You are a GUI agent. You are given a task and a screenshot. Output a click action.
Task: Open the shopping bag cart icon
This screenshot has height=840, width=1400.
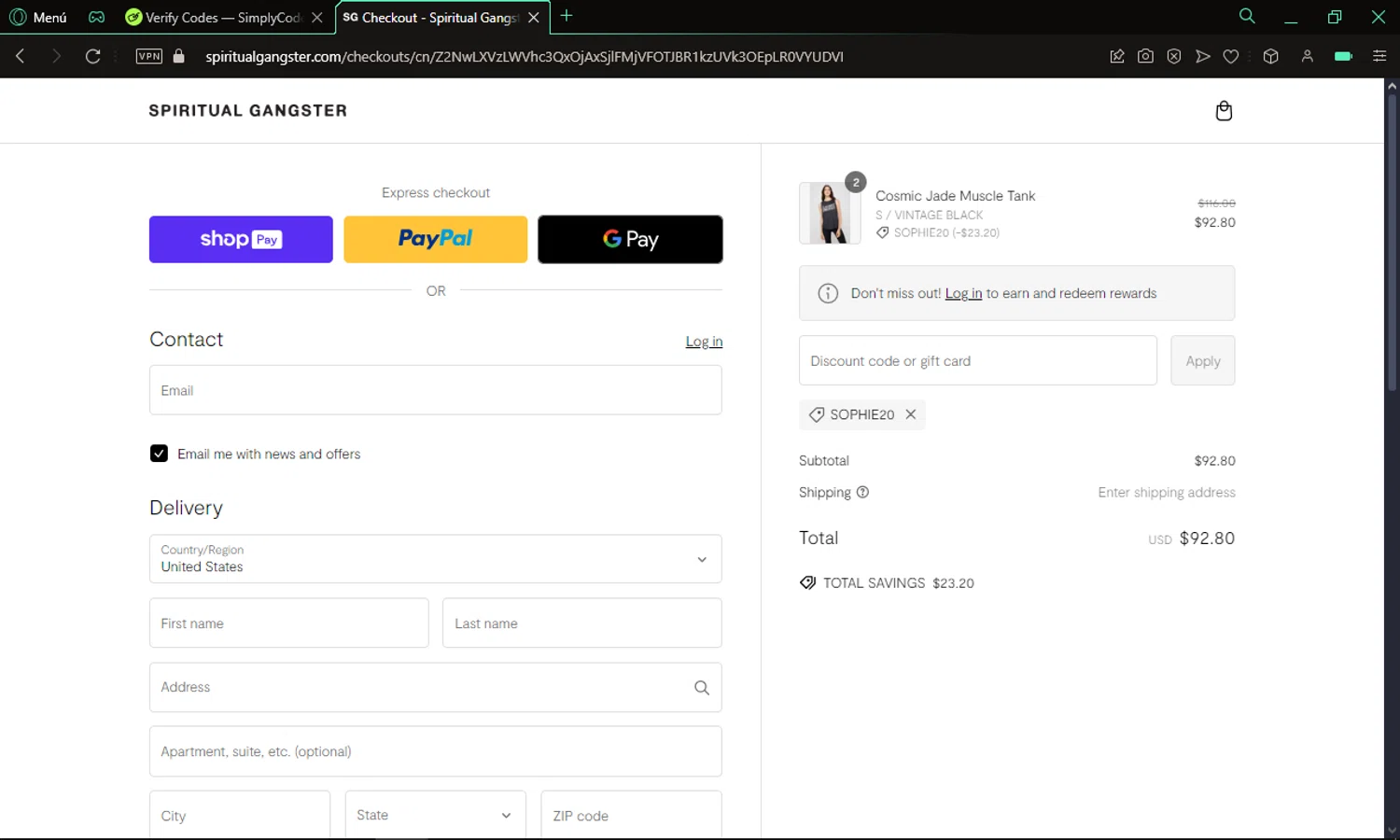[x=1224, y=111]
